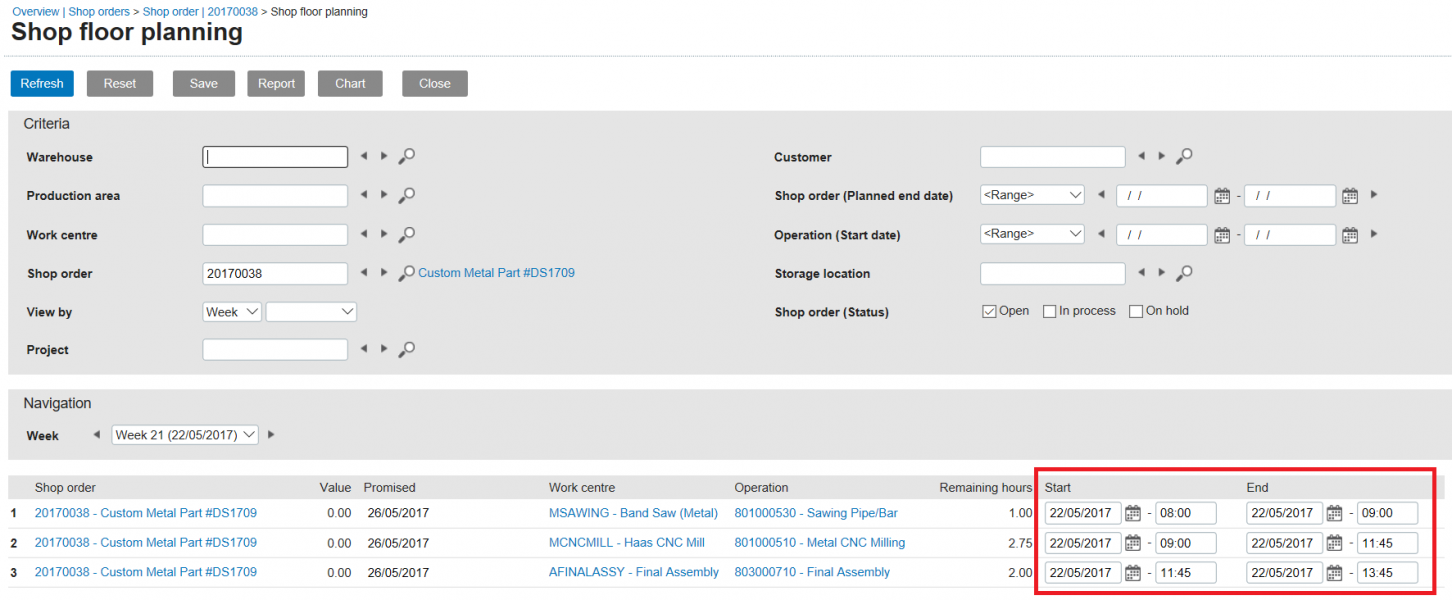Enable the In process status checkbox
Image resolution: width=1452 pixels, height=600 pixels.
click(1049, 311)
